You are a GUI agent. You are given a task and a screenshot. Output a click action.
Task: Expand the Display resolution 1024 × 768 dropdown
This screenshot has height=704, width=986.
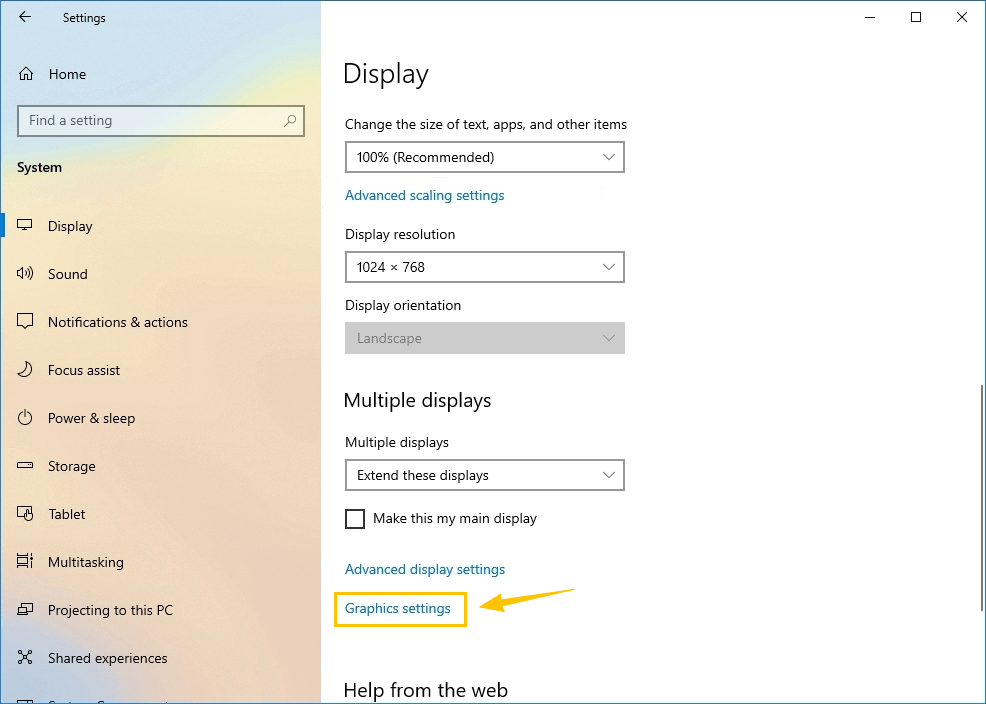[484, 267]
